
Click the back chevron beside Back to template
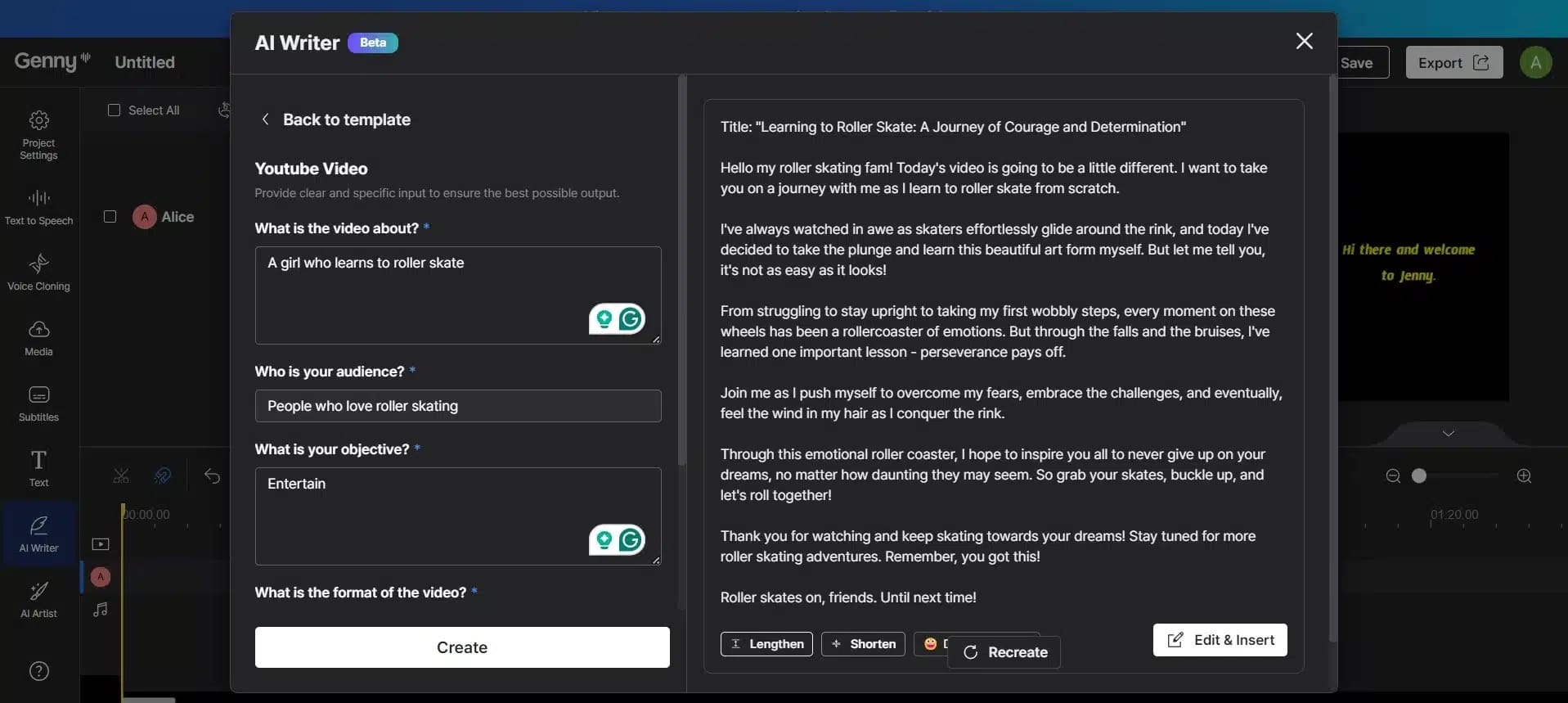coord(265,119)
